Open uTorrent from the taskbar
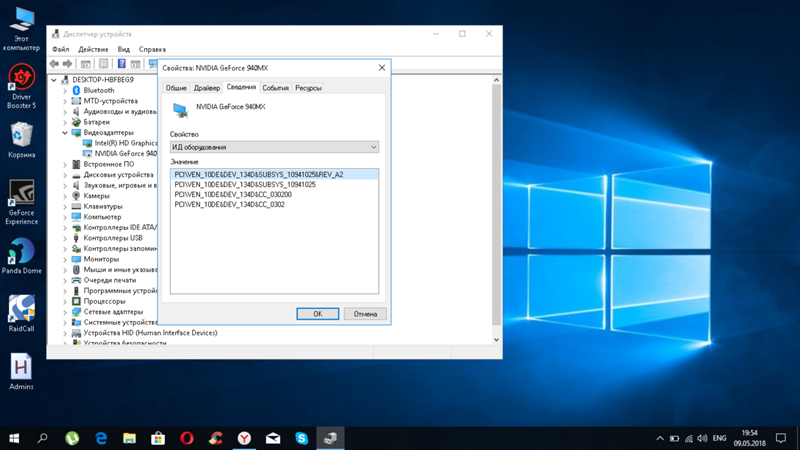Screen dimensions: 800x450 pos(72,438)
